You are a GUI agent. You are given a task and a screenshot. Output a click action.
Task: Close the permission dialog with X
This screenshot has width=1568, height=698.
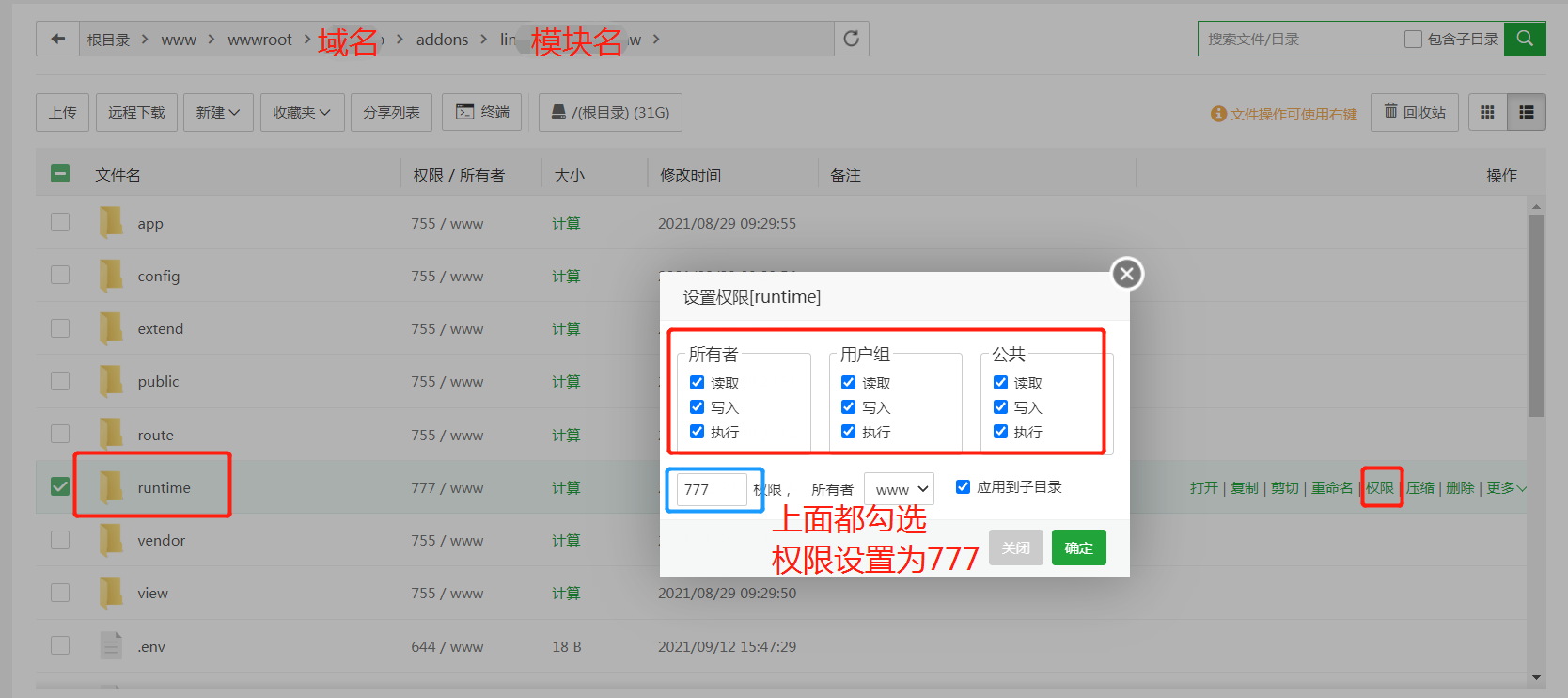pyautogui.click(x=1127, y=274)
